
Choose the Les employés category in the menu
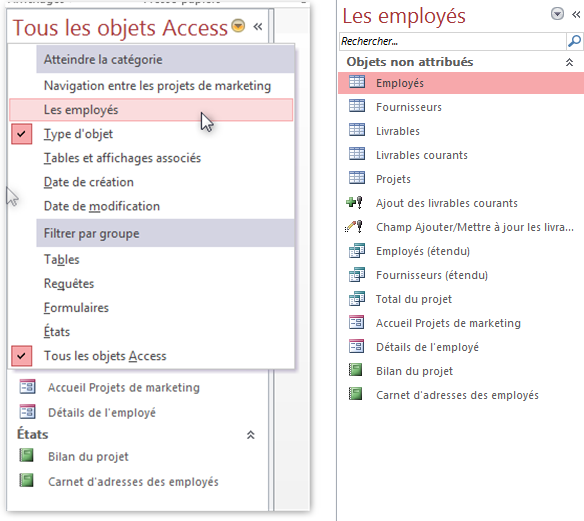151,110
